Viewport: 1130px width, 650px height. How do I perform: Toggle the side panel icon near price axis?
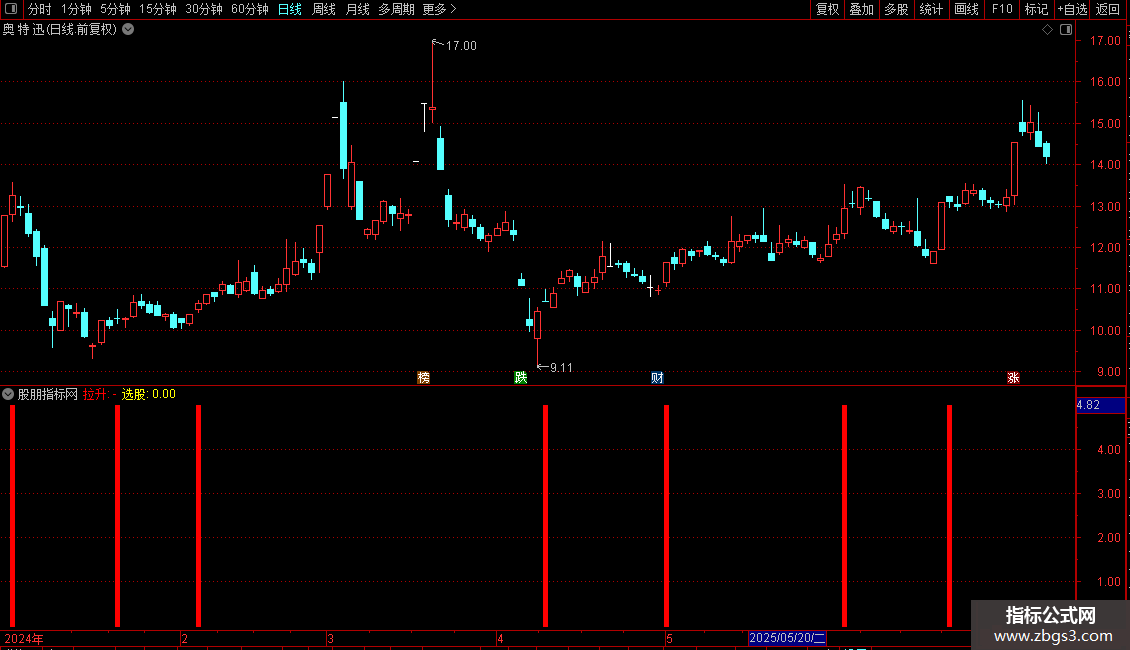[1066, 30]
